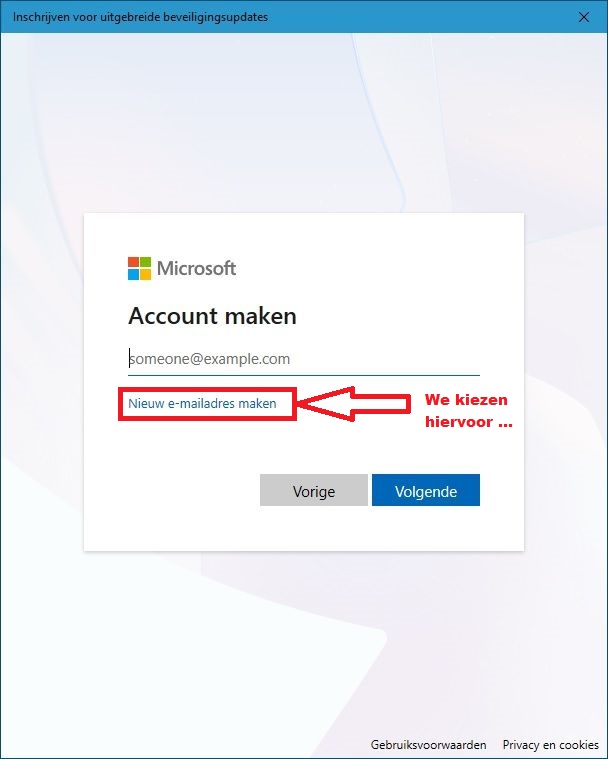
Task: Click the blue square of the Microsoft logo
Action: 133,274
